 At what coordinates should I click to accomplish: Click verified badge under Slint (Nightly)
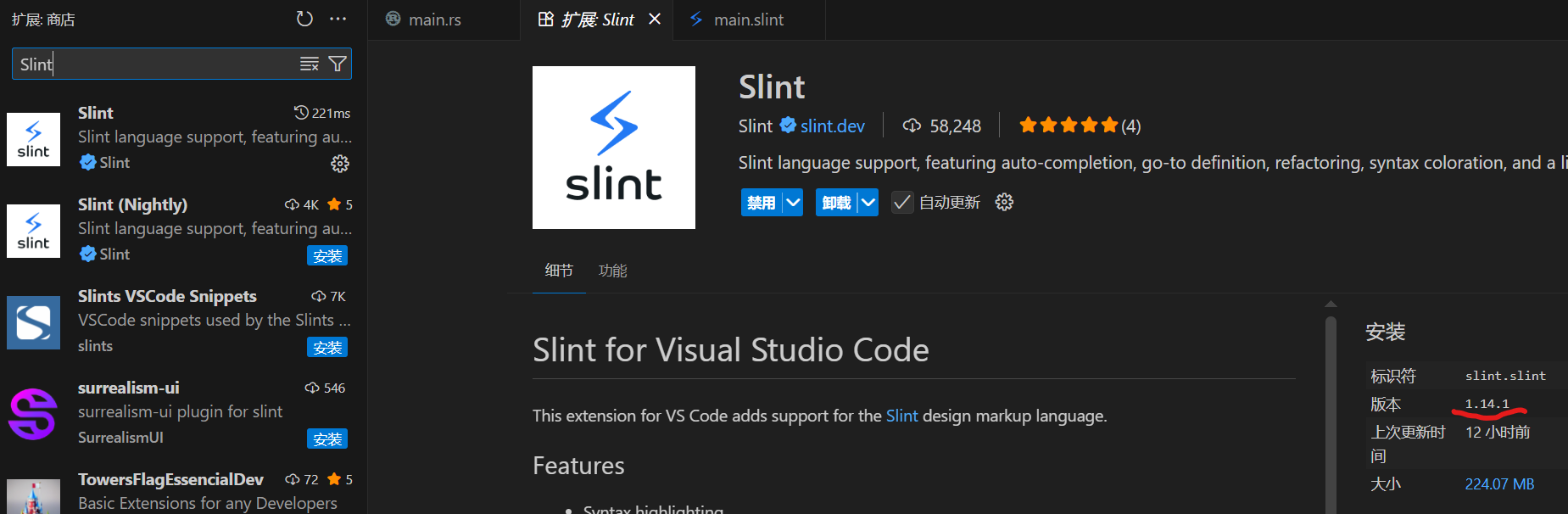[x=87, y=254]
